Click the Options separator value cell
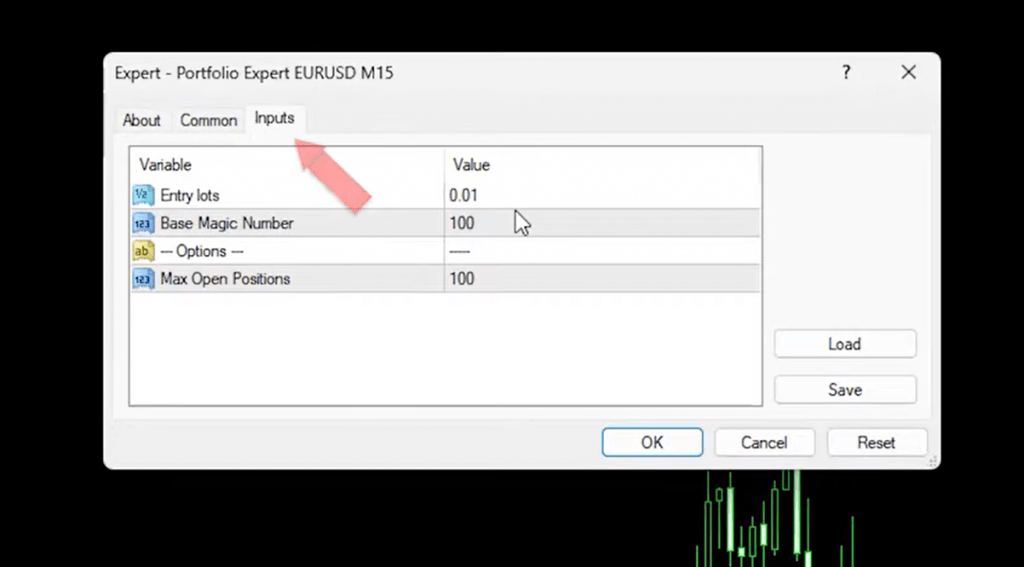Viewport: 1024px width, 567px height. point(600,251)
